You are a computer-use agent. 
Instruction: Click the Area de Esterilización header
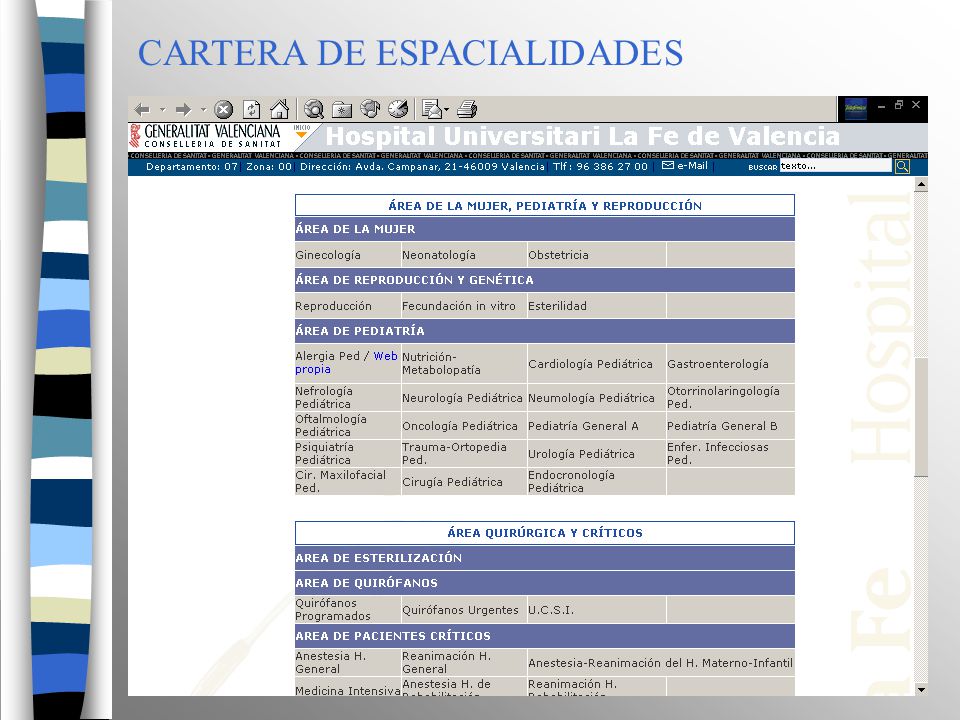point(544,558)
